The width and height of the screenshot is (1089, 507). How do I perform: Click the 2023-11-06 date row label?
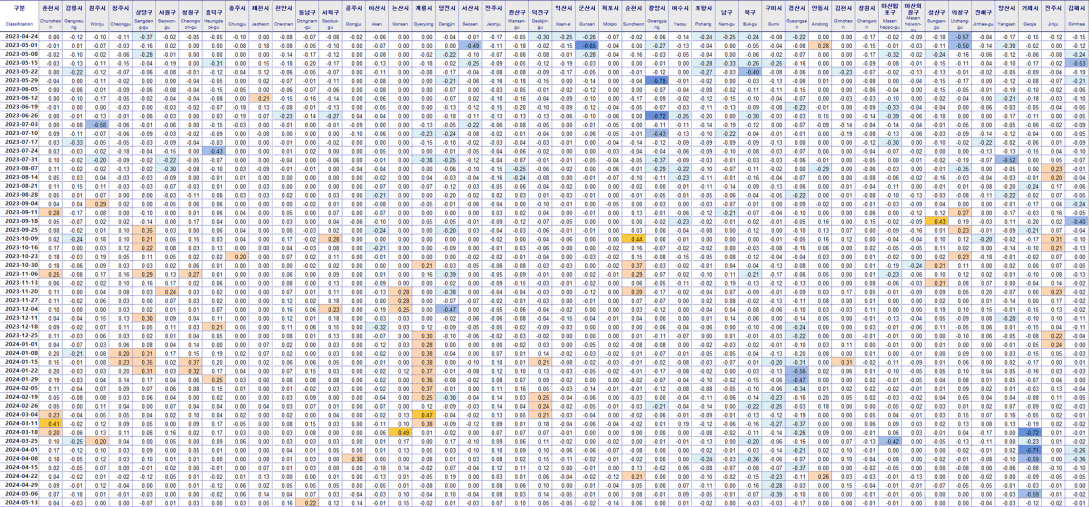[20, 273]
